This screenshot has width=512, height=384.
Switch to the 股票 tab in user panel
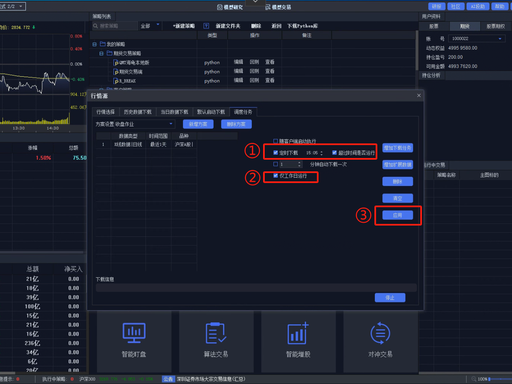click(434, 27)
